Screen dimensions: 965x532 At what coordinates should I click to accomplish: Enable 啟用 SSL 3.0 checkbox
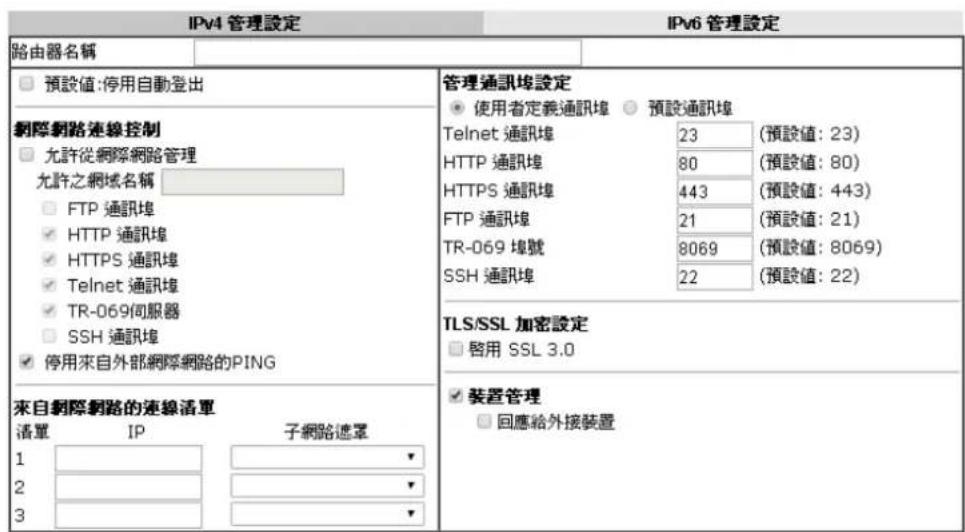coord(455,349)
